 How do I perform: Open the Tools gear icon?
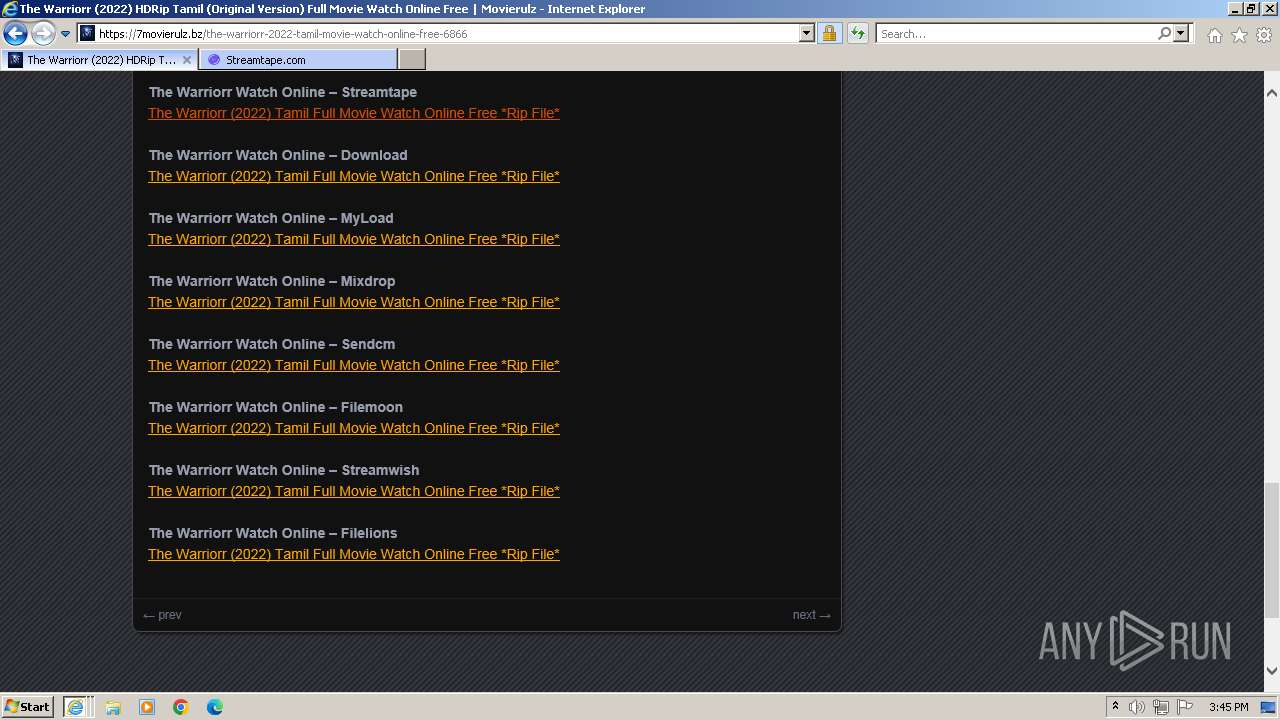1264,35
